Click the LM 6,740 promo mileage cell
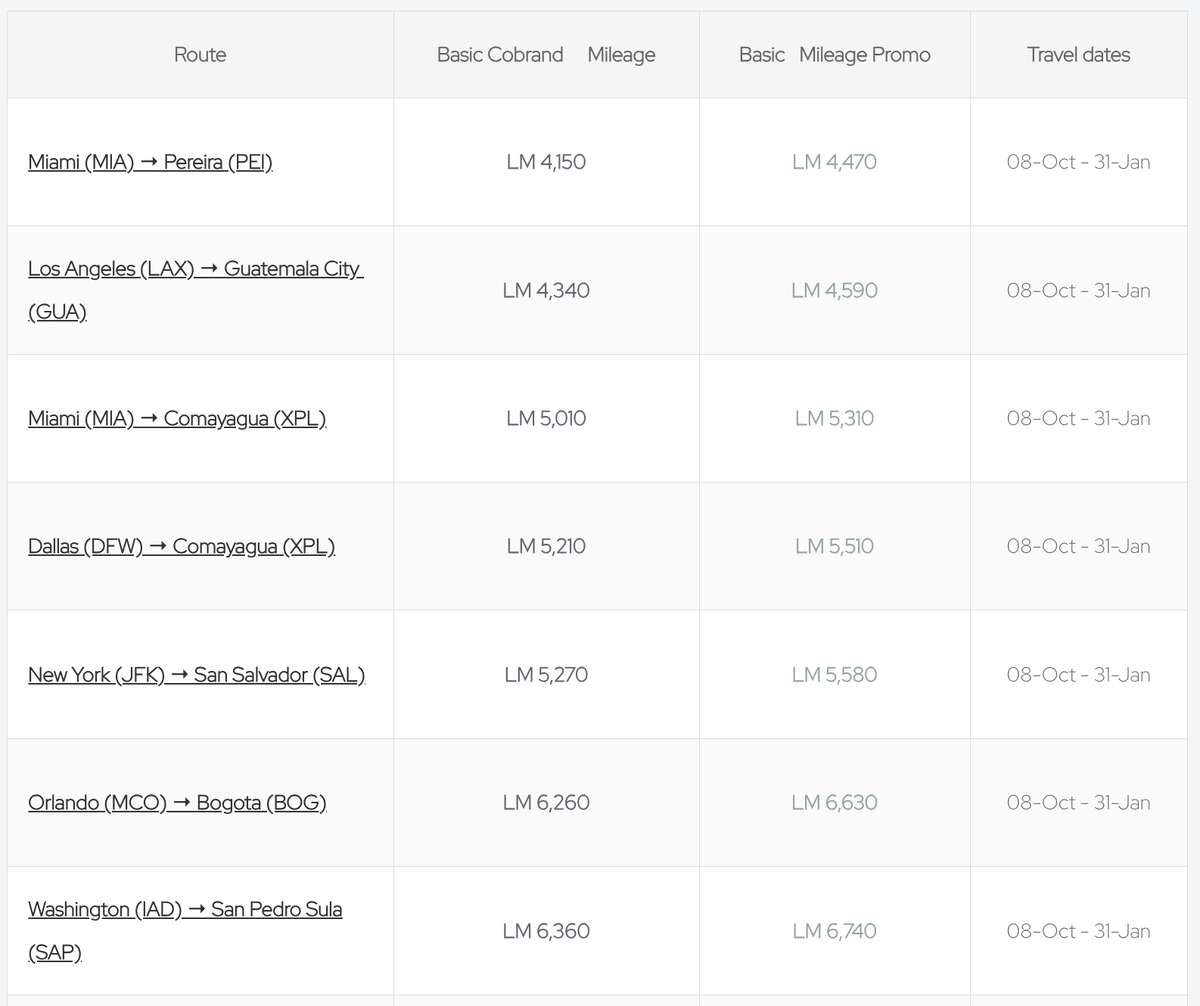 834,931
